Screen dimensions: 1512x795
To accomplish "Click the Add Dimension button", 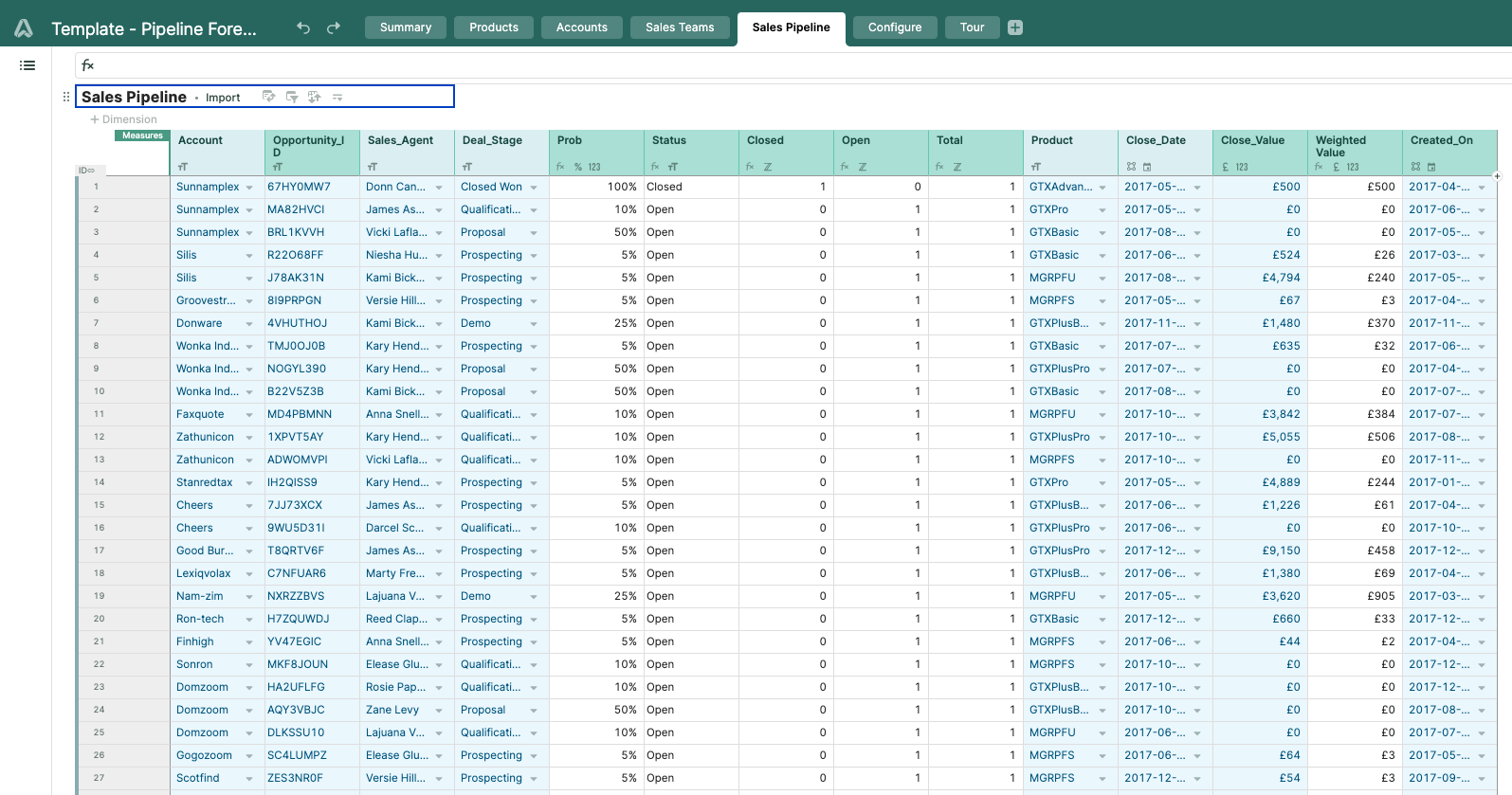I will 123,119.
